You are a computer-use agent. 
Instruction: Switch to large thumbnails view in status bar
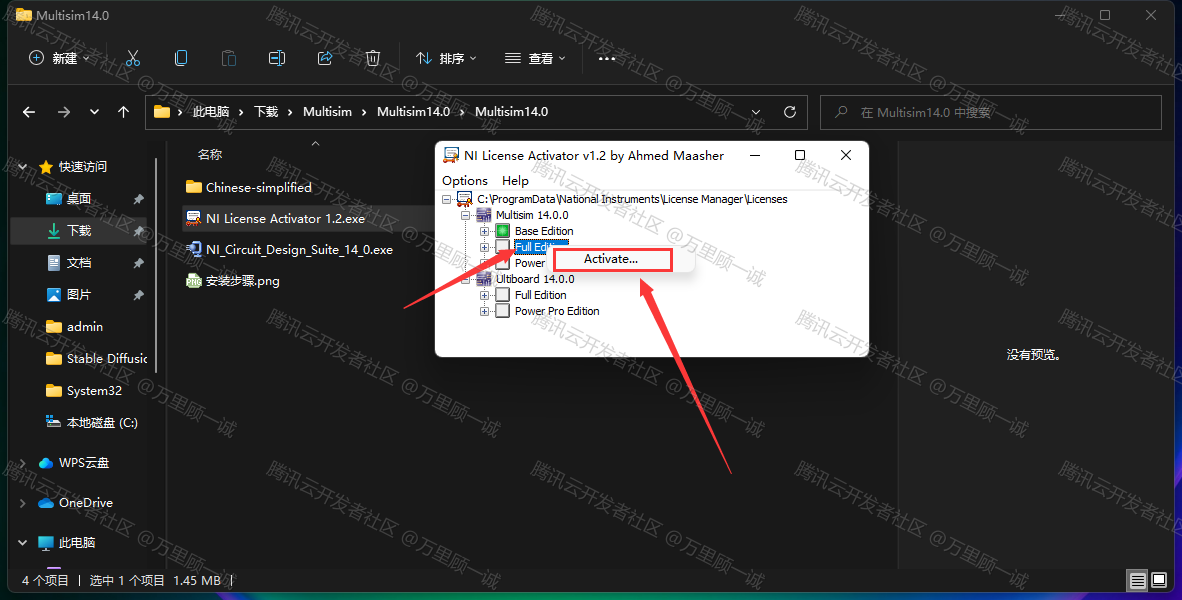(1159, 580)
